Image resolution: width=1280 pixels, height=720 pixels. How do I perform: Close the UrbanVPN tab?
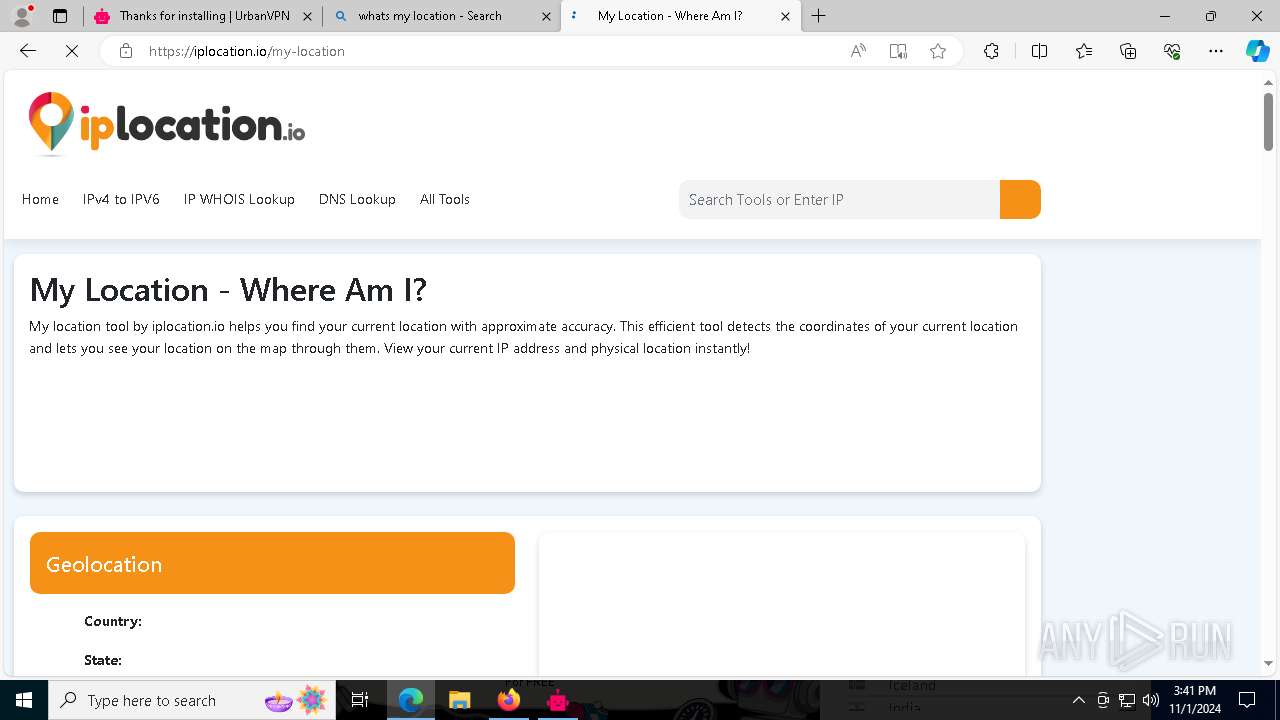pos(307,16)
